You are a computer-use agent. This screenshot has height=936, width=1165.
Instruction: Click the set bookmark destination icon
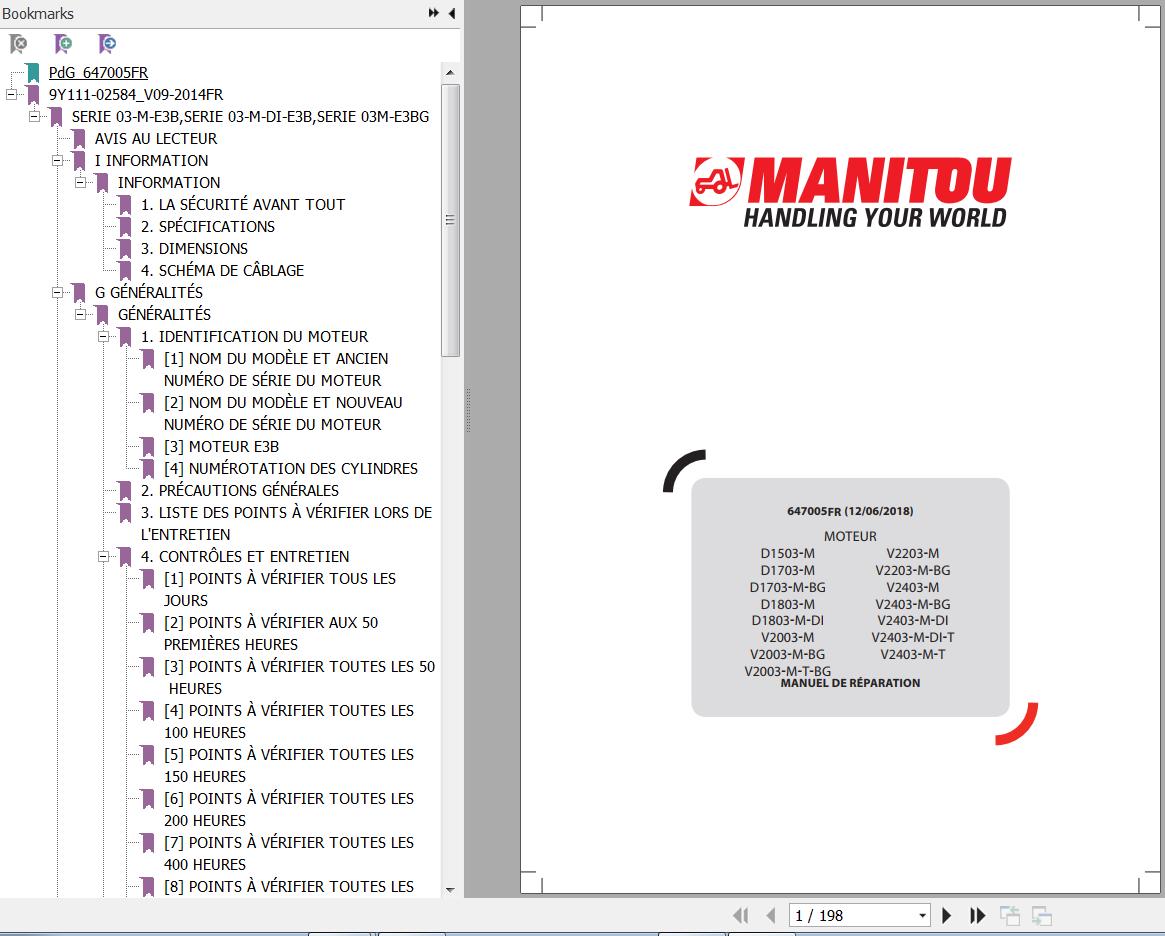click(x=107, y=44)
